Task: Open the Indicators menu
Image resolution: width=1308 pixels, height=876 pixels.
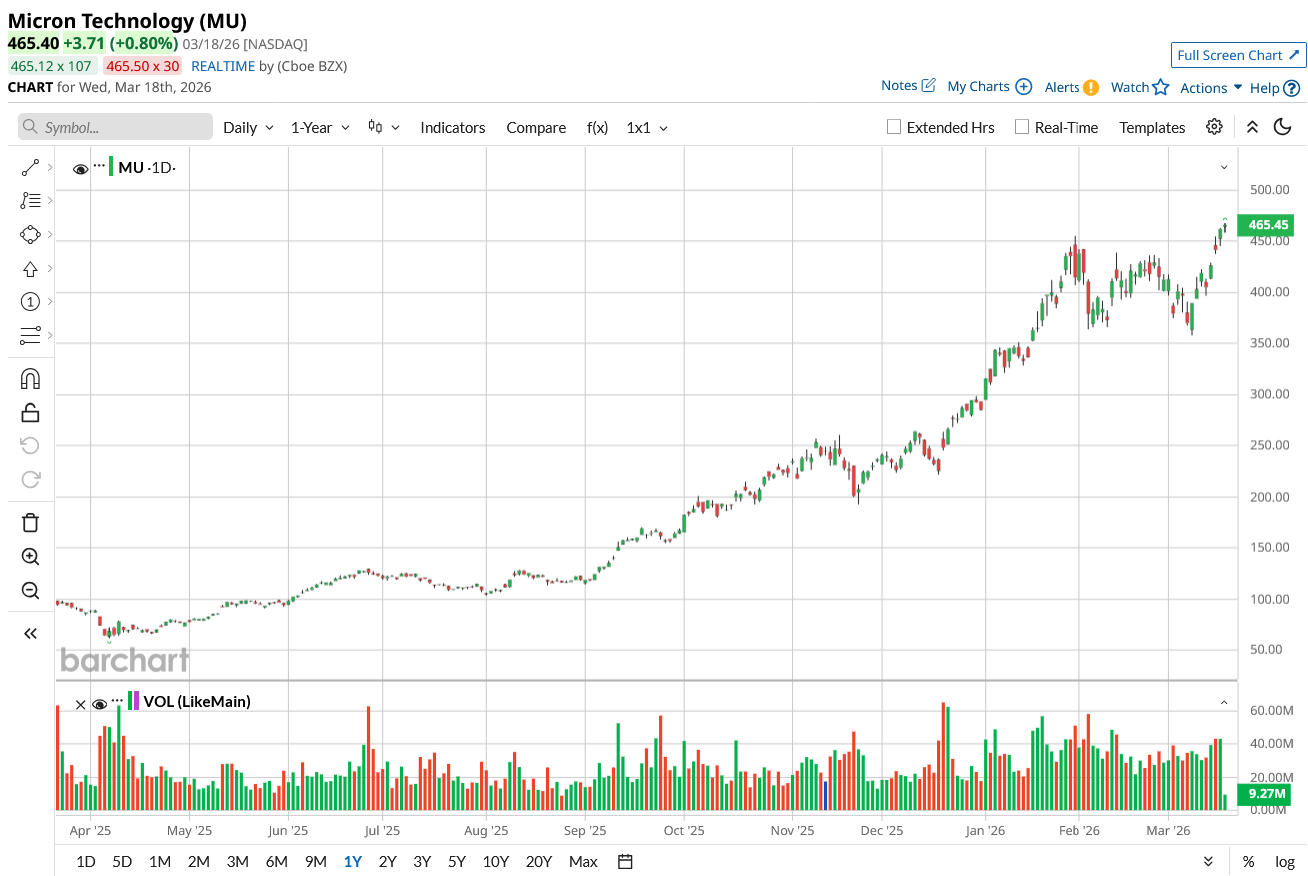Action: [453, 127]
